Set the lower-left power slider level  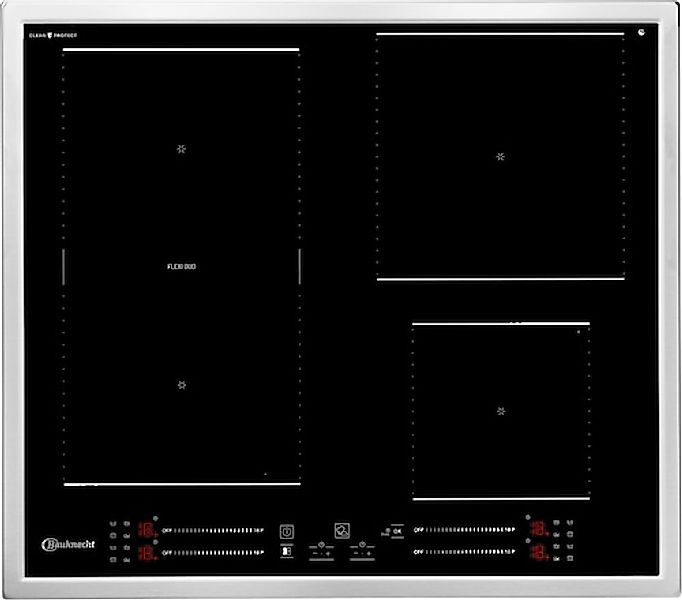tap(212, 552)
